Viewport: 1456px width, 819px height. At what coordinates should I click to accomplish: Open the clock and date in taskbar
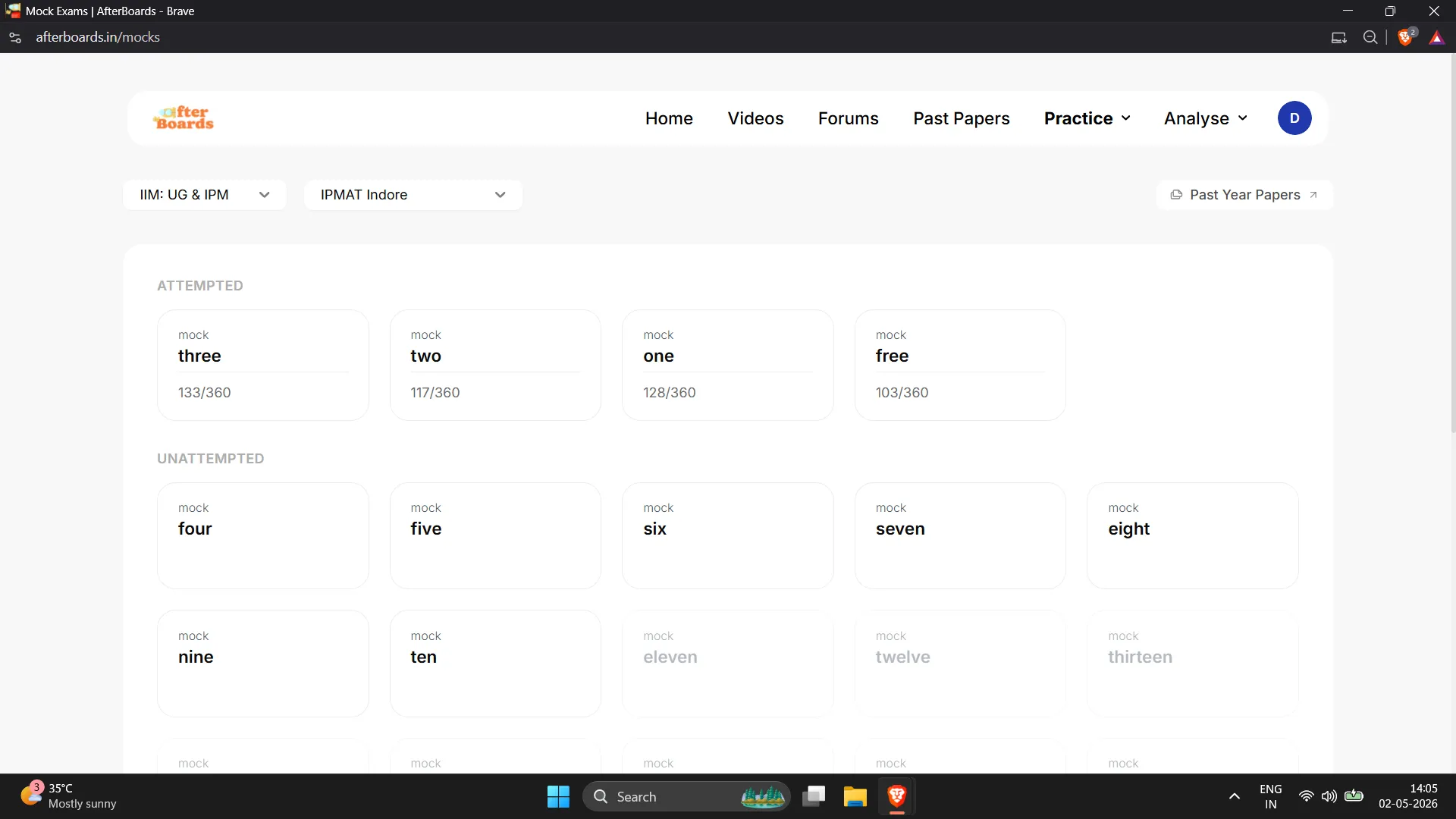click(x=1407, y=796)
